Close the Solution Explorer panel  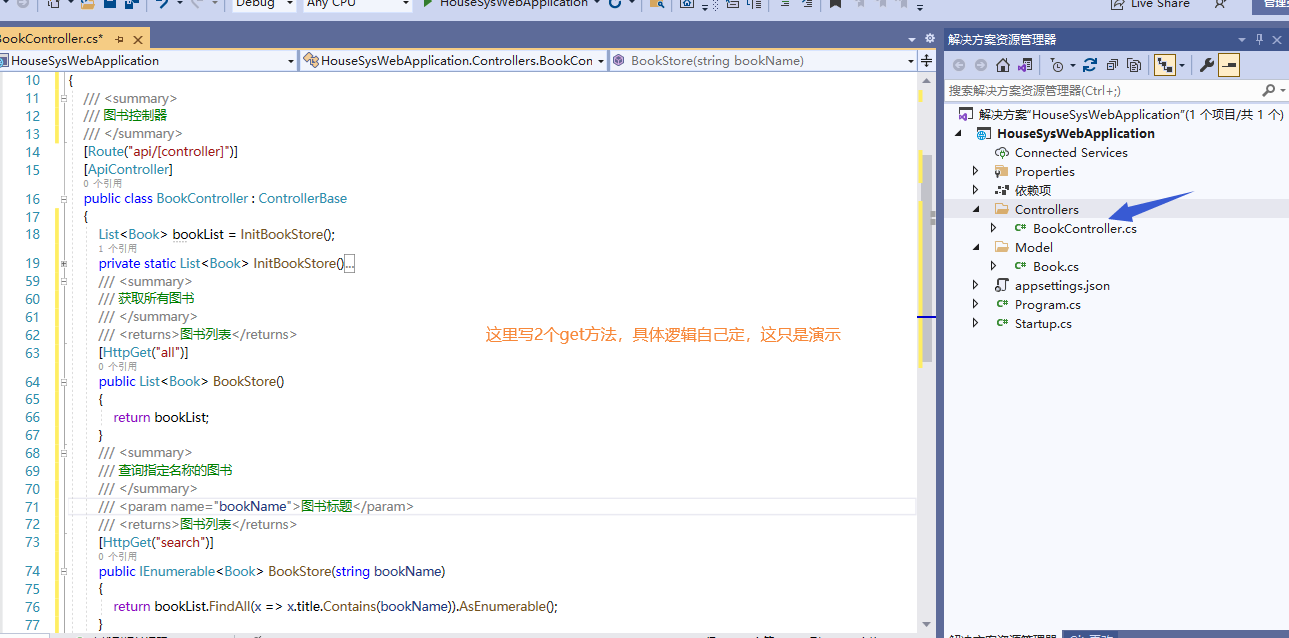point(1277,40)
